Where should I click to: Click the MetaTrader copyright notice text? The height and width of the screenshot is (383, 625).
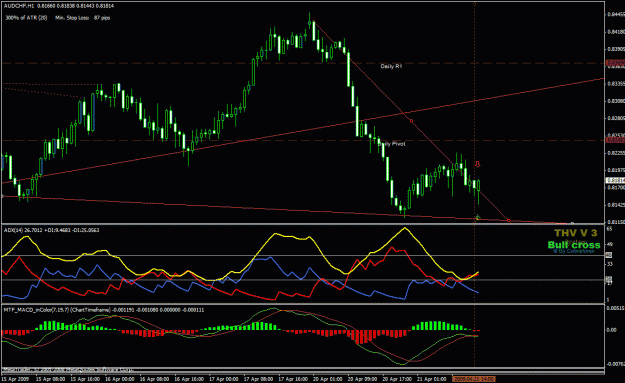click(x=68, y=370)
